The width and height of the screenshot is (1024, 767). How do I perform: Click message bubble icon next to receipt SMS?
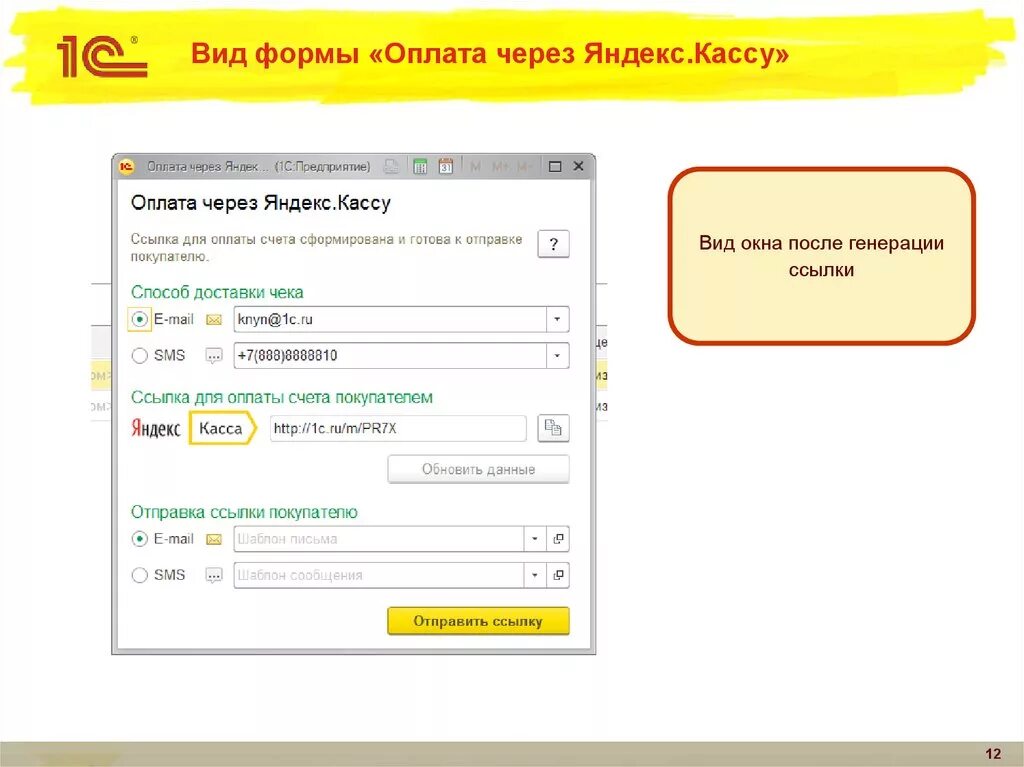(x=214, y=356)
